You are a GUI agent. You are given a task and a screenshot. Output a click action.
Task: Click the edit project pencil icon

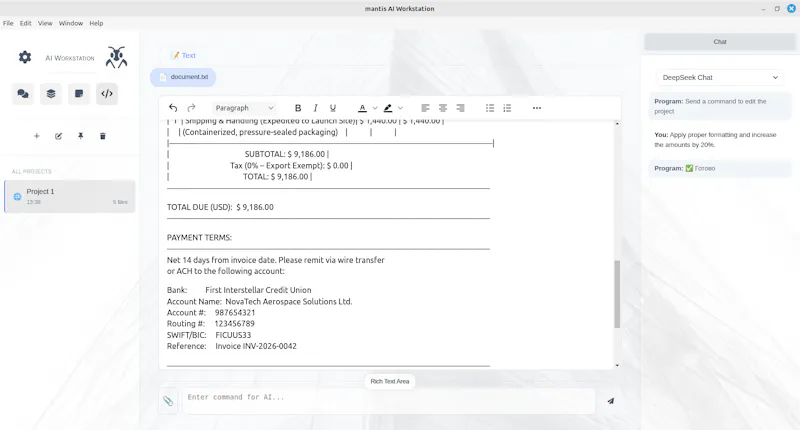[x=58, y=136]
